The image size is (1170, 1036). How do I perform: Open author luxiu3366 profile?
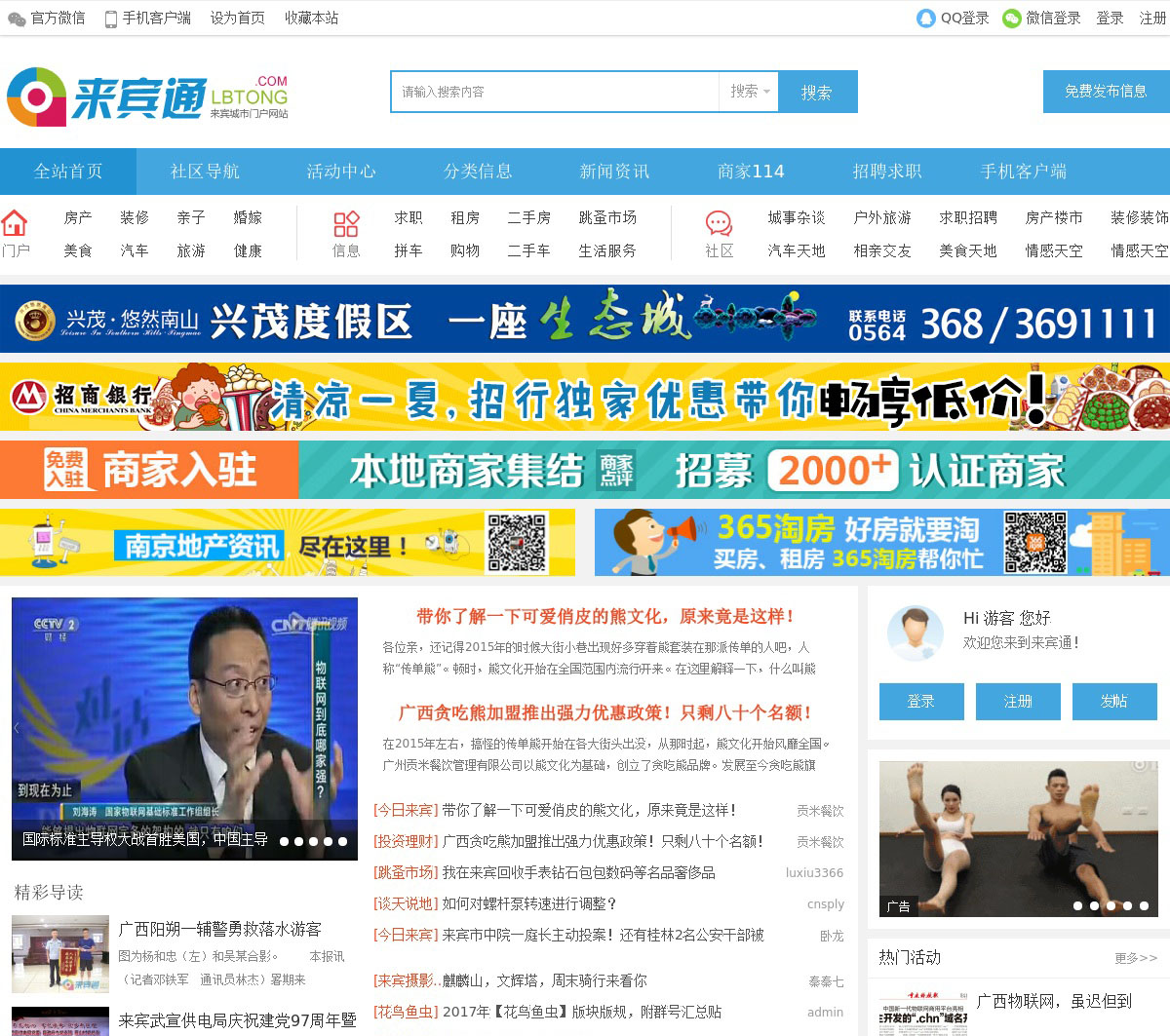pos(814,873)
